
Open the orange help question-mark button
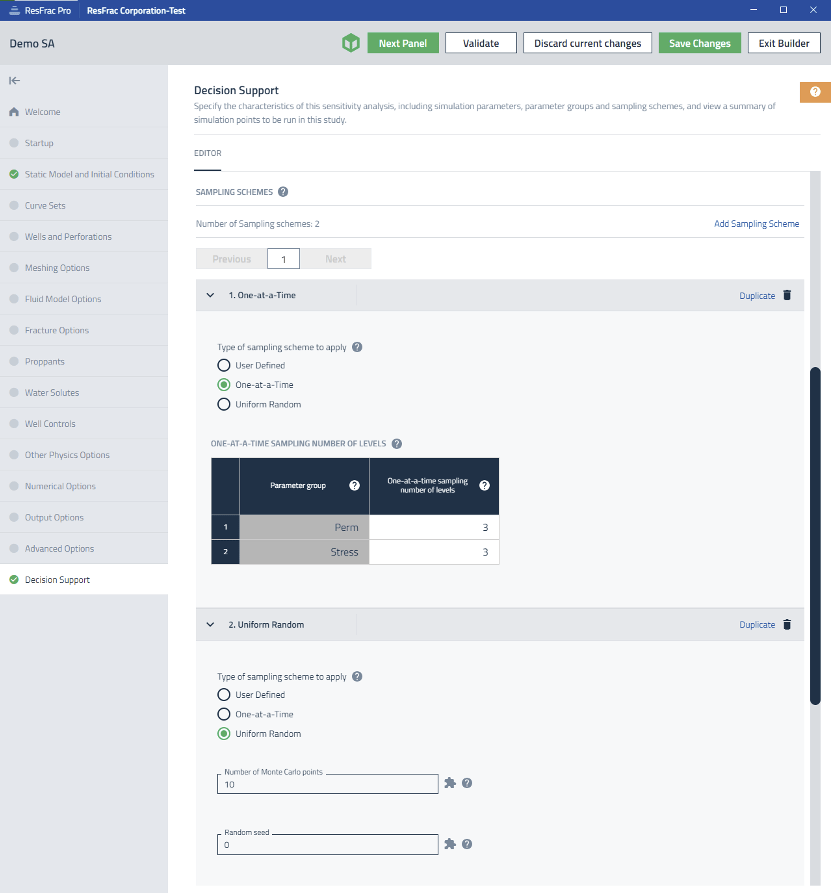[x=815, y=92]
